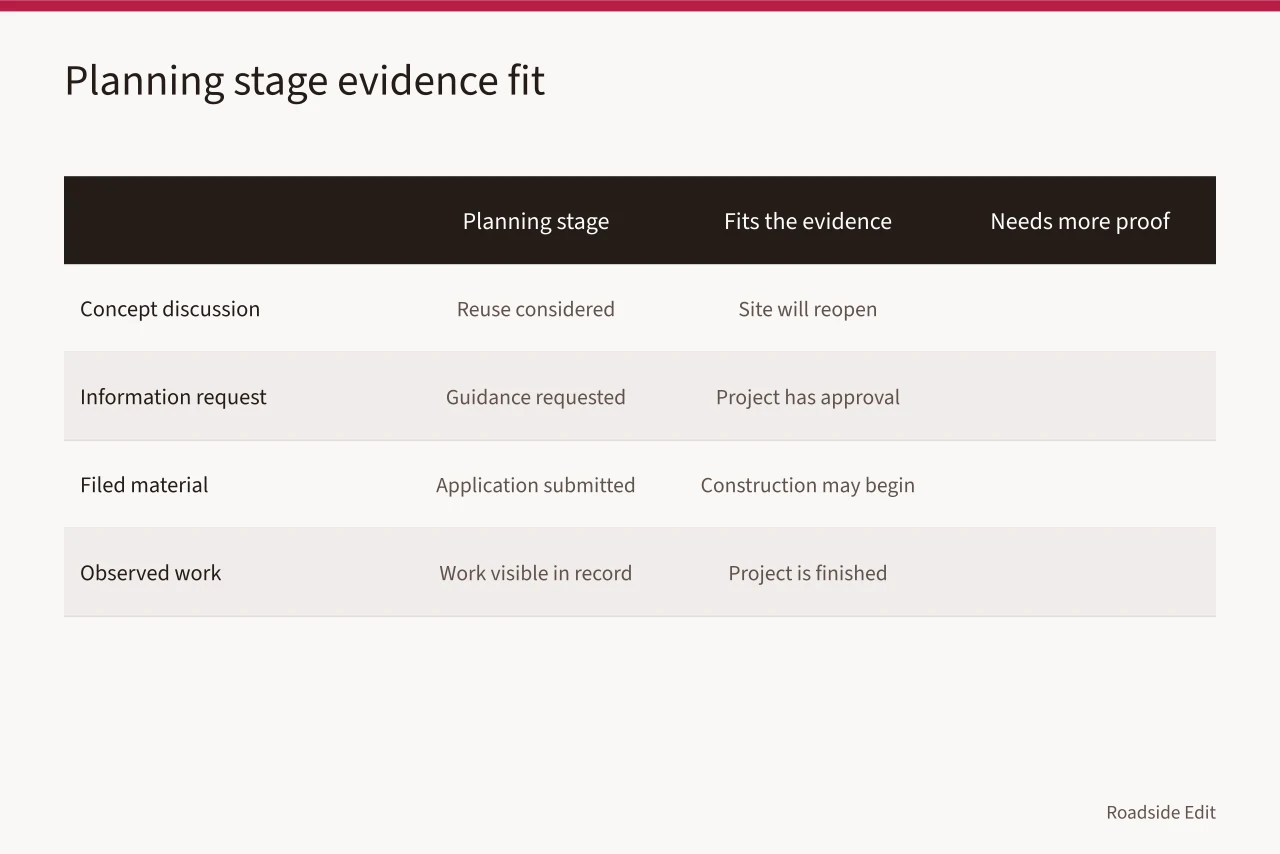Click the 'Planning stage' column header

tap(536, 221)
